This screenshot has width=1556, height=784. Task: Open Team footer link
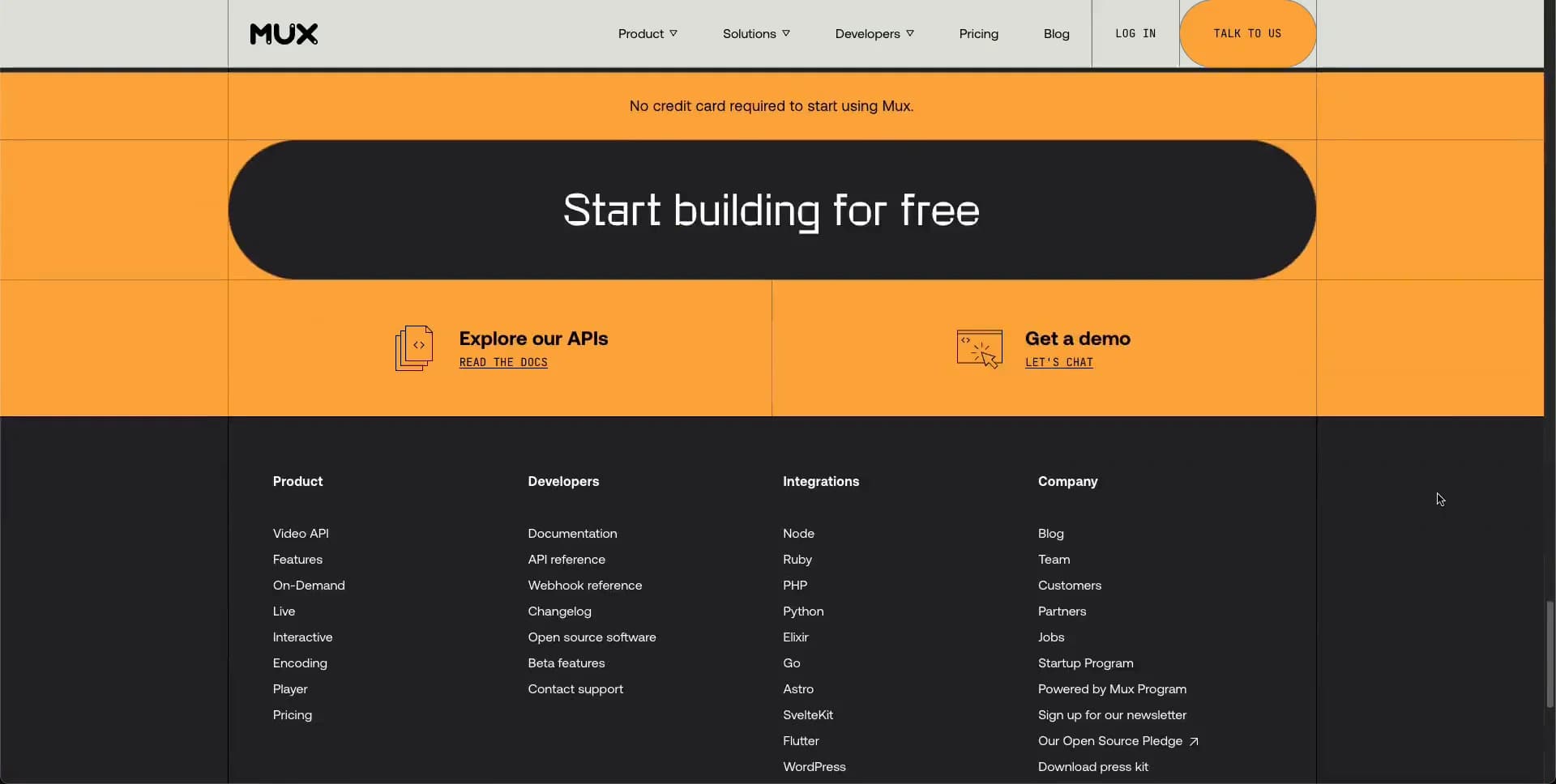tap(1054, 560)
